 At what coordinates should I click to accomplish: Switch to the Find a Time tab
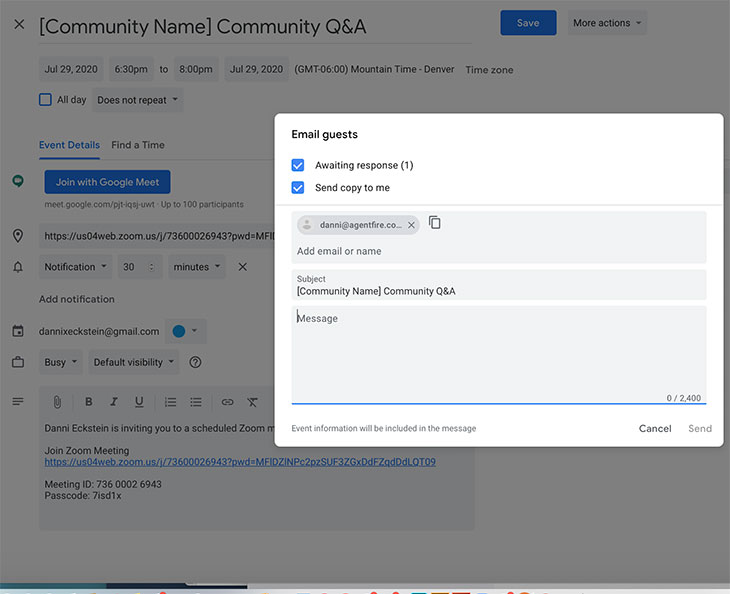(138, 145)
